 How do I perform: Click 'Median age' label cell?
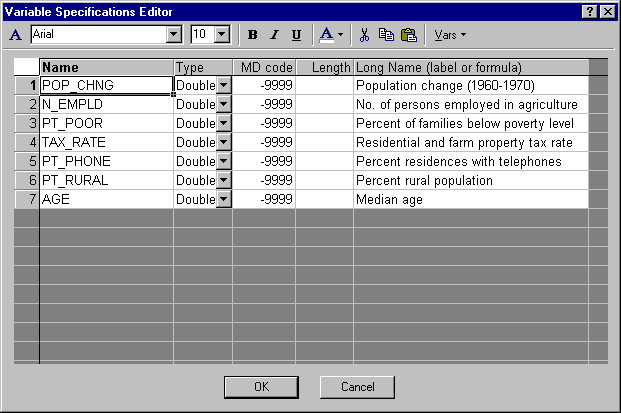click(471, 199)
